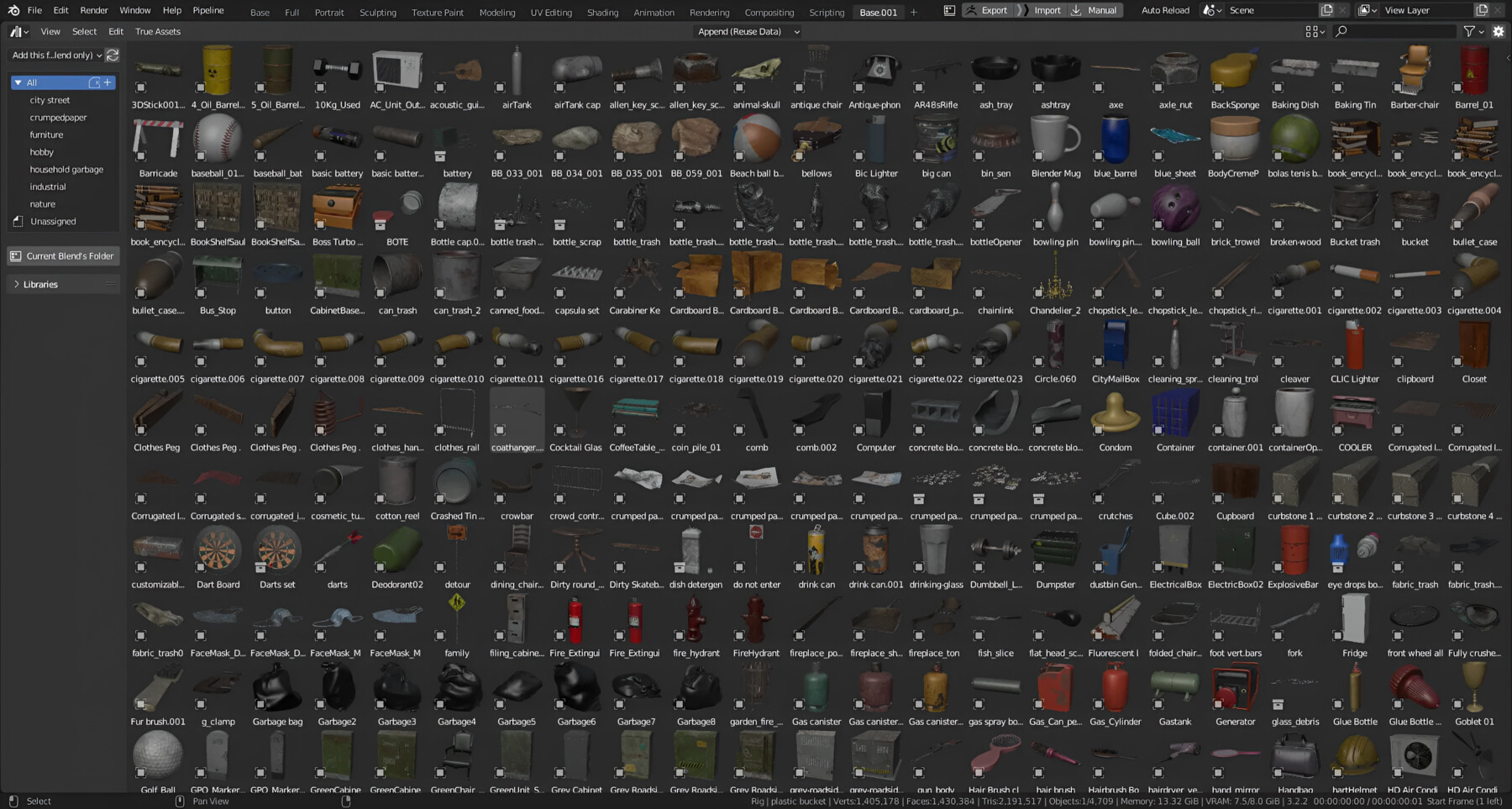Add a new workspace with the plus tab
The width and height of the screenshot is (1512, 809).
914,12
